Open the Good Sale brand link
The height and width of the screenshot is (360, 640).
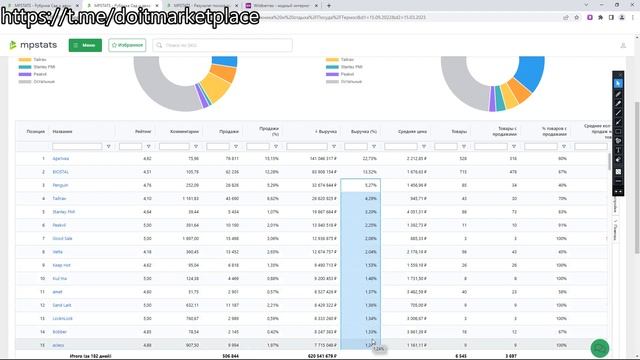pos(62,238)
